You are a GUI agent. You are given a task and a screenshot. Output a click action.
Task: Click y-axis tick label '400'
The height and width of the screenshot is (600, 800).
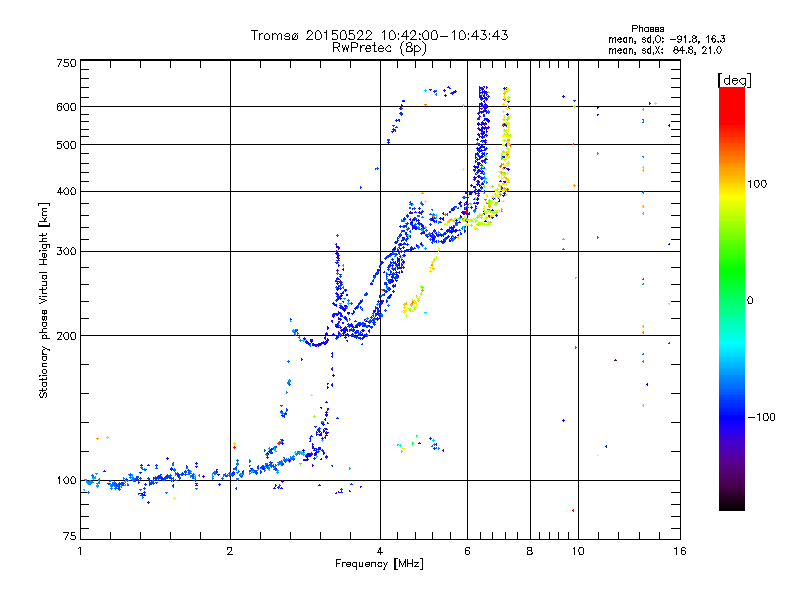(67, 191)
